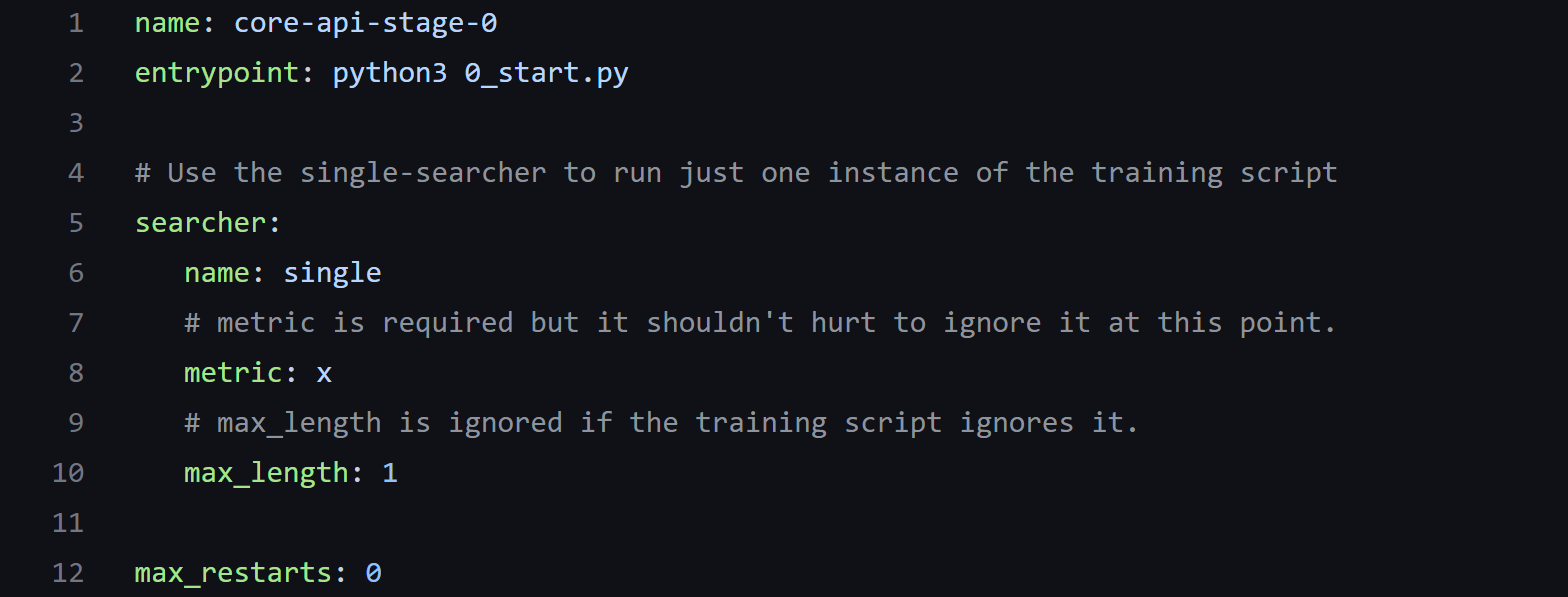
Task: Click the value 'single' on line 6
Action: 332,273
